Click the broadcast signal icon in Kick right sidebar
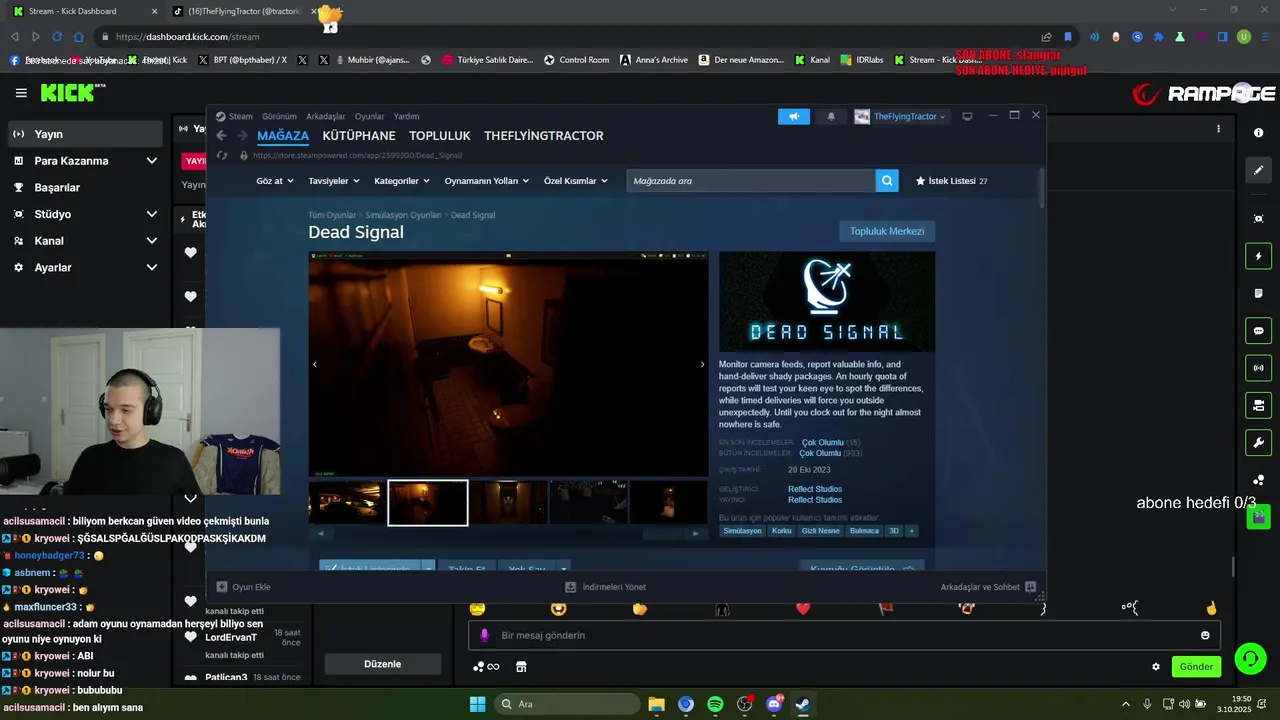The image size is (1280, 720). pos(1258,368)
